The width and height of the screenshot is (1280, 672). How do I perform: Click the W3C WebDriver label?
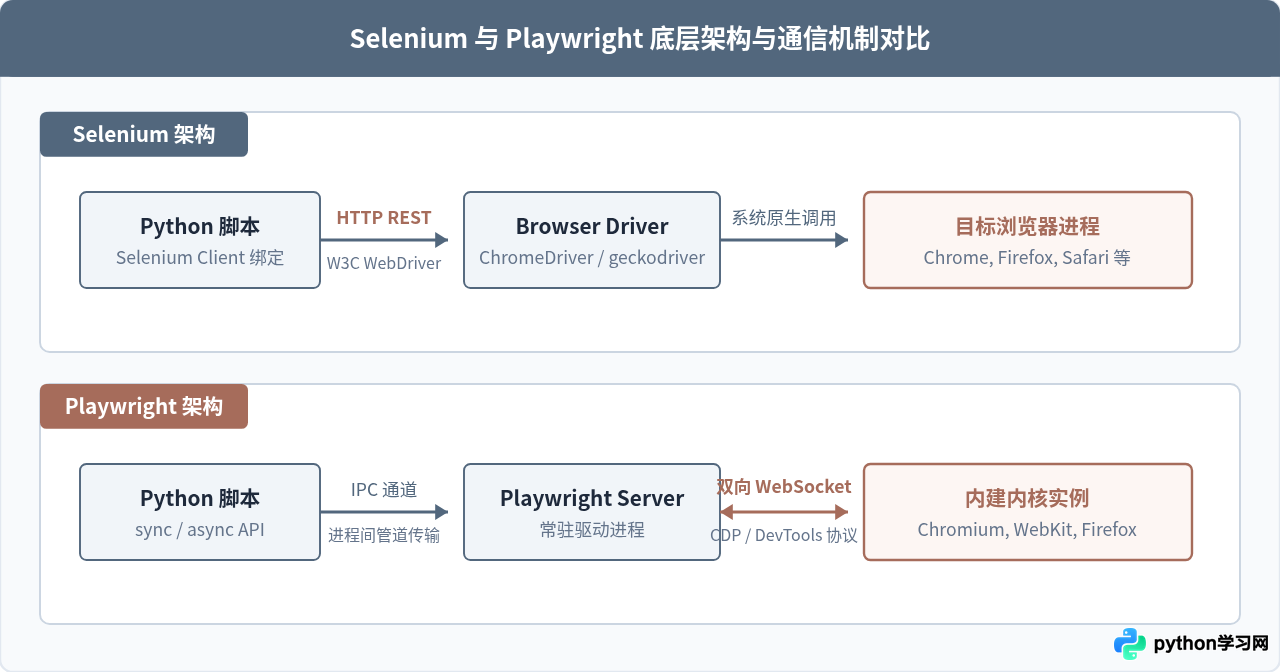pyautogui.click(x=384, y=263)
